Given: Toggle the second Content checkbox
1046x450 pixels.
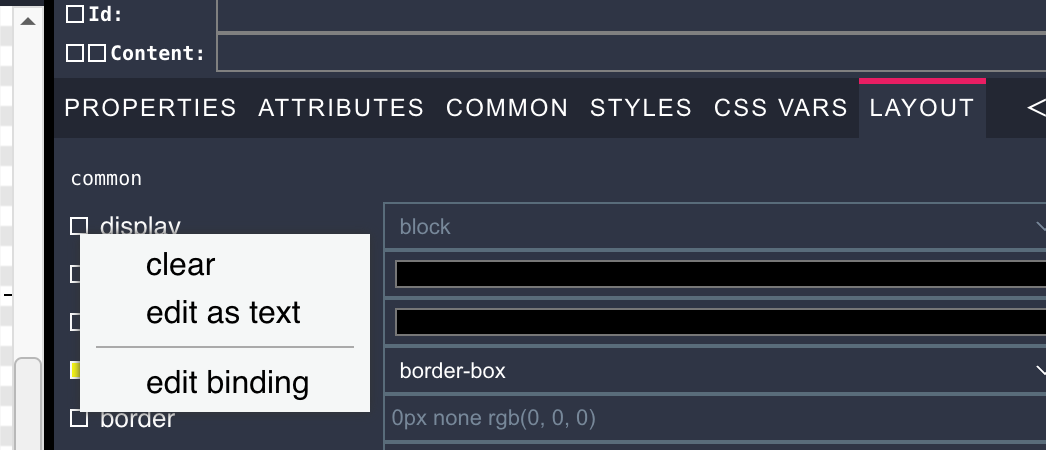Looking at the screenshot, I should (x=96, y=53).
